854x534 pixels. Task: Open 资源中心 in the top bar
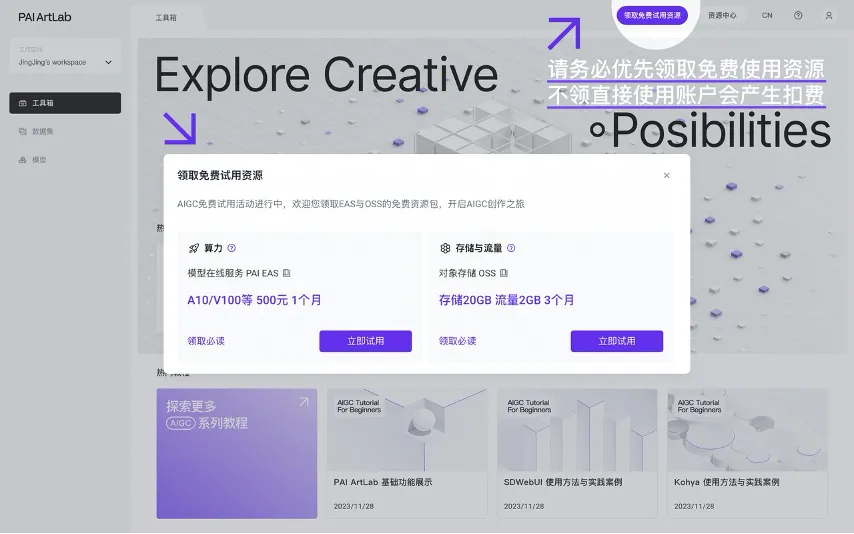pyautogui.click(x=722, y=16)
